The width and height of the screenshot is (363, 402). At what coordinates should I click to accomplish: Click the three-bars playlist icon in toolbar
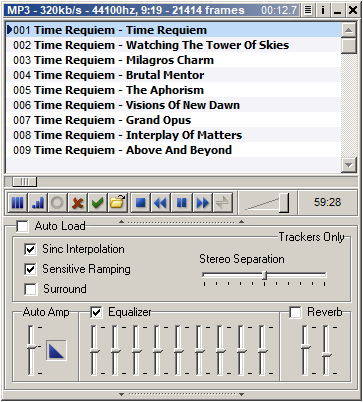(18, 203)
